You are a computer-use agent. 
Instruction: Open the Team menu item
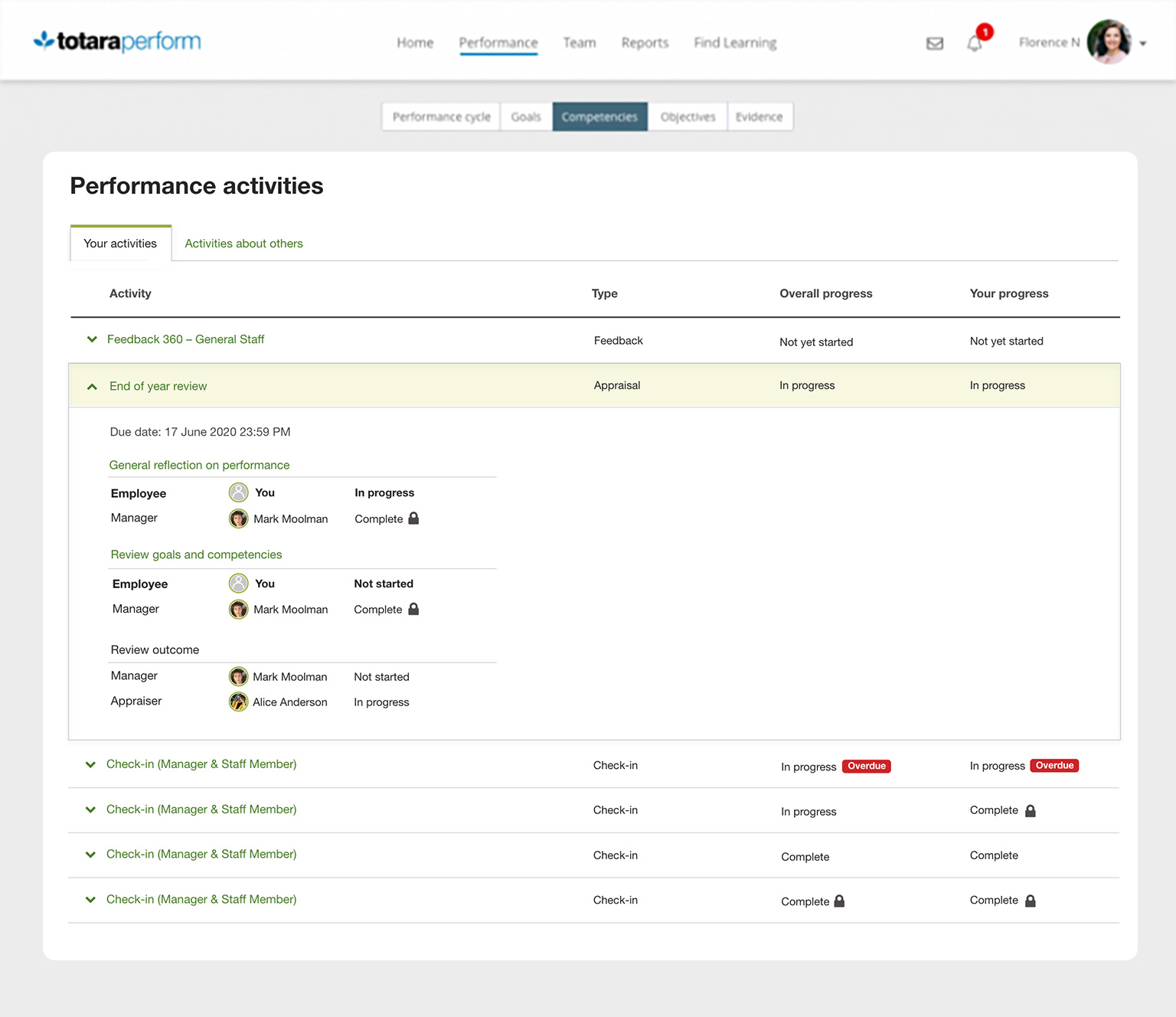point(580,43)
